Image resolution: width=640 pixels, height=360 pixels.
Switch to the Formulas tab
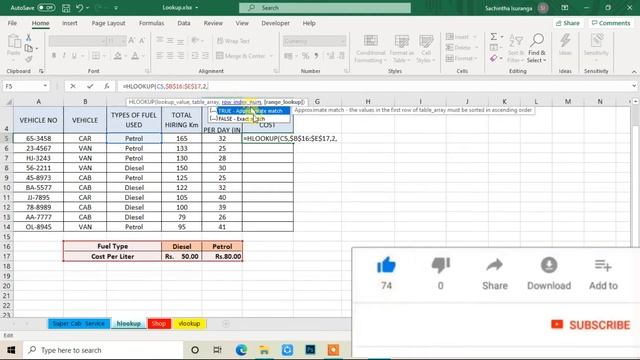151,23
